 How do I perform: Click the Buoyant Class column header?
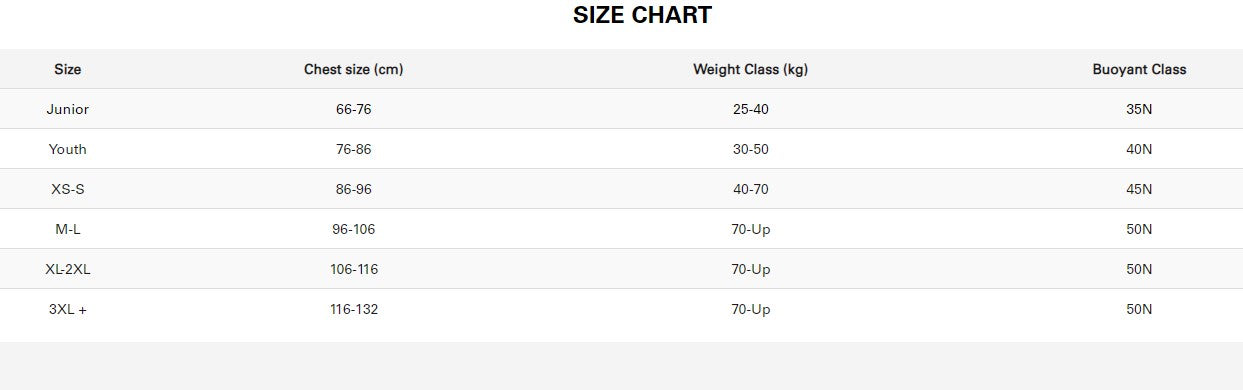pyautogui.click(x=1139, y=69)
